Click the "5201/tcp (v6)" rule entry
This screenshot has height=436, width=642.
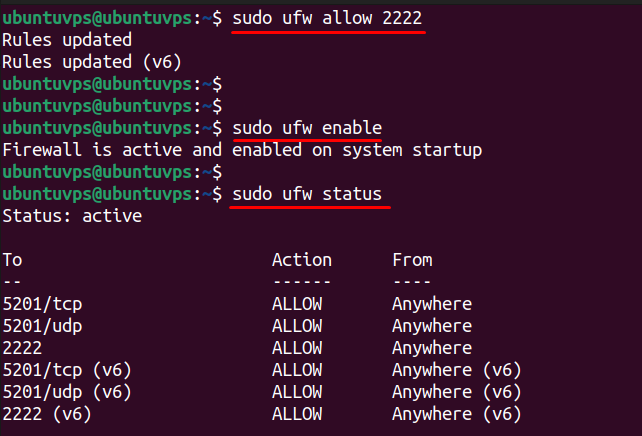point(67,370)
